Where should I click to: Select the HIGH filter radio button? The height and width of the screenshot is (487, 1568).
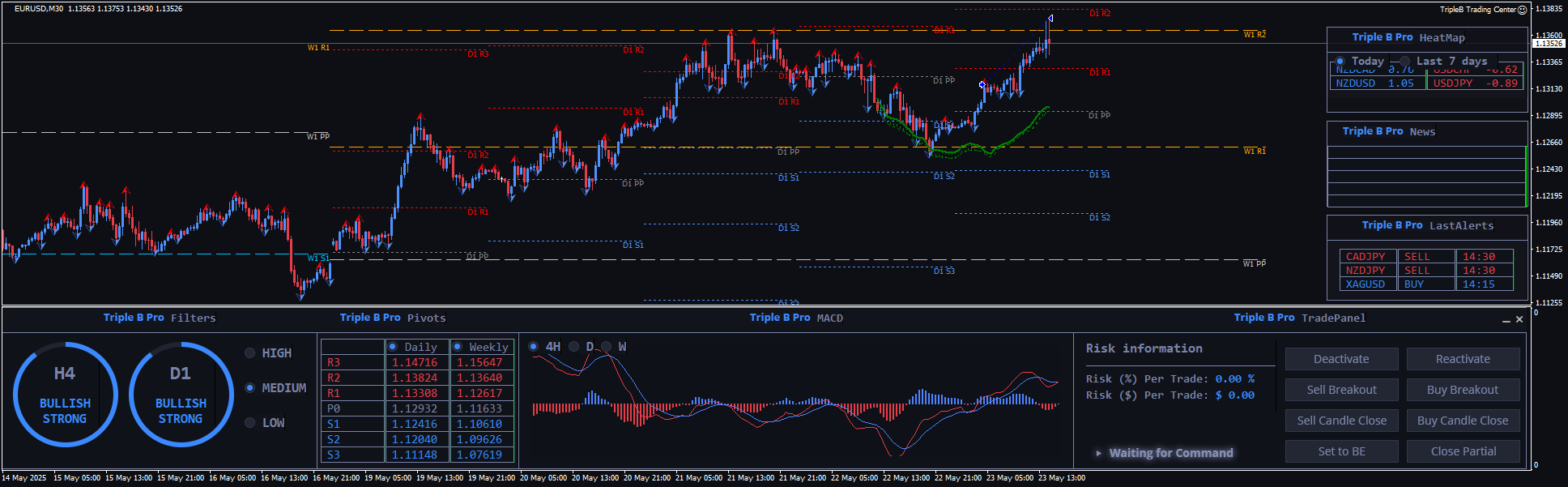[249, 353]
